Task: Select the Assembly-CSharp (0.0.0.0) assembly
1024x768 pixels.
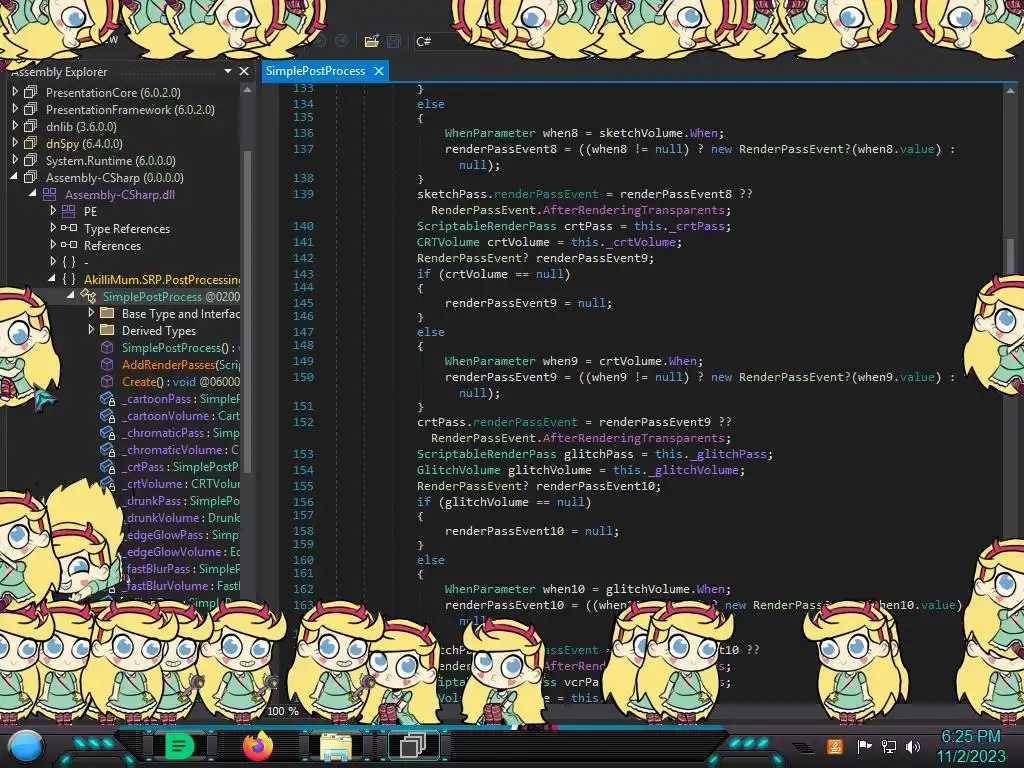Action: pyautogui.click(x=115, y=178)
